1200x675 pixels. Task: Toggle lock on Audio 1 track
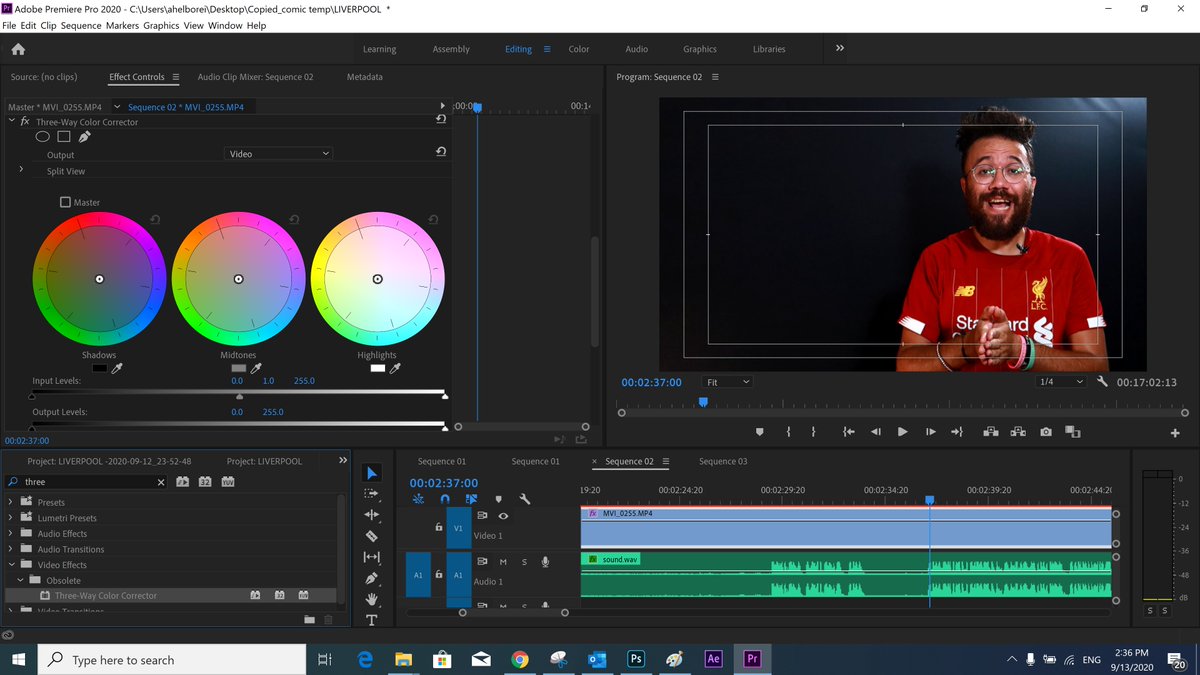(438, 573)
